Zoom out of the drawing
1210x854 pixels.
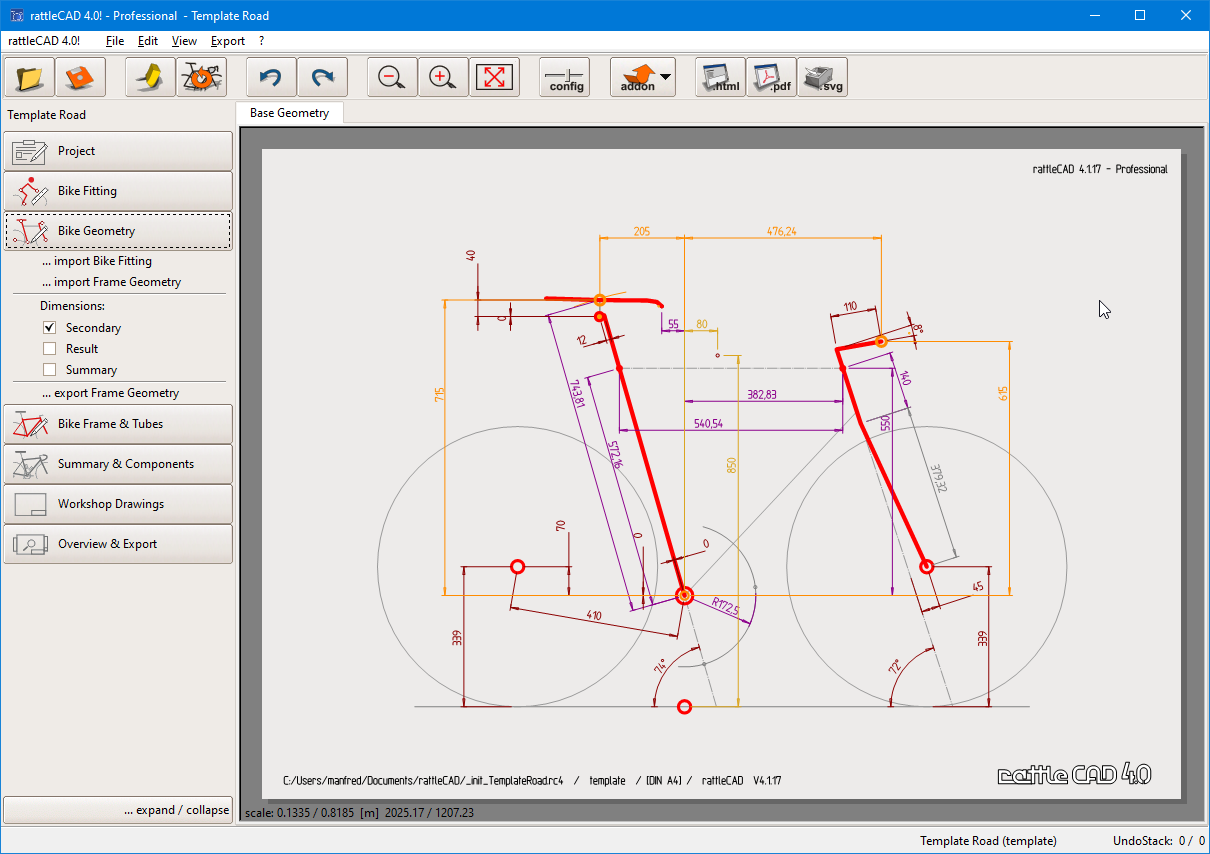392,77
